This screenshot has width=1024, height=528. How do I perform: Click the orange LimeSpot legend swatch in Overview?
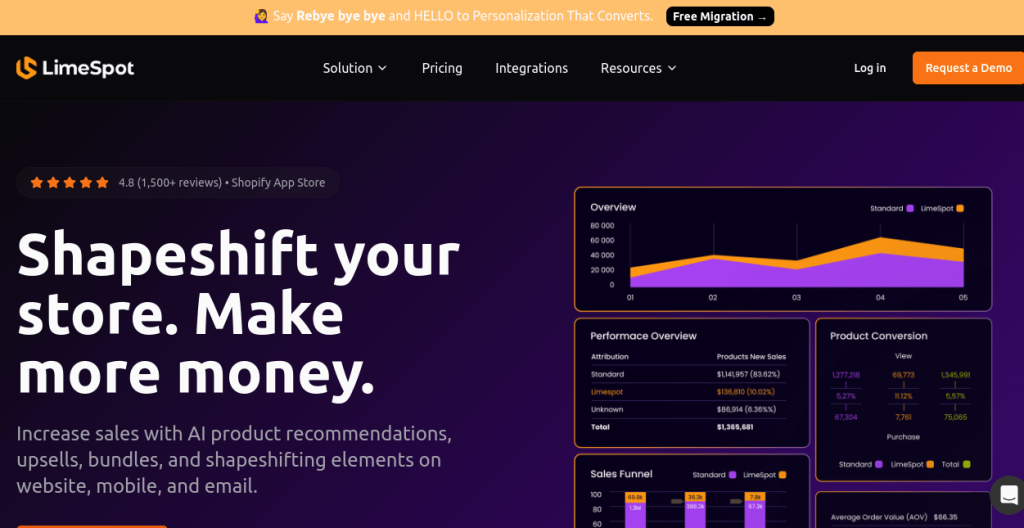959,208
